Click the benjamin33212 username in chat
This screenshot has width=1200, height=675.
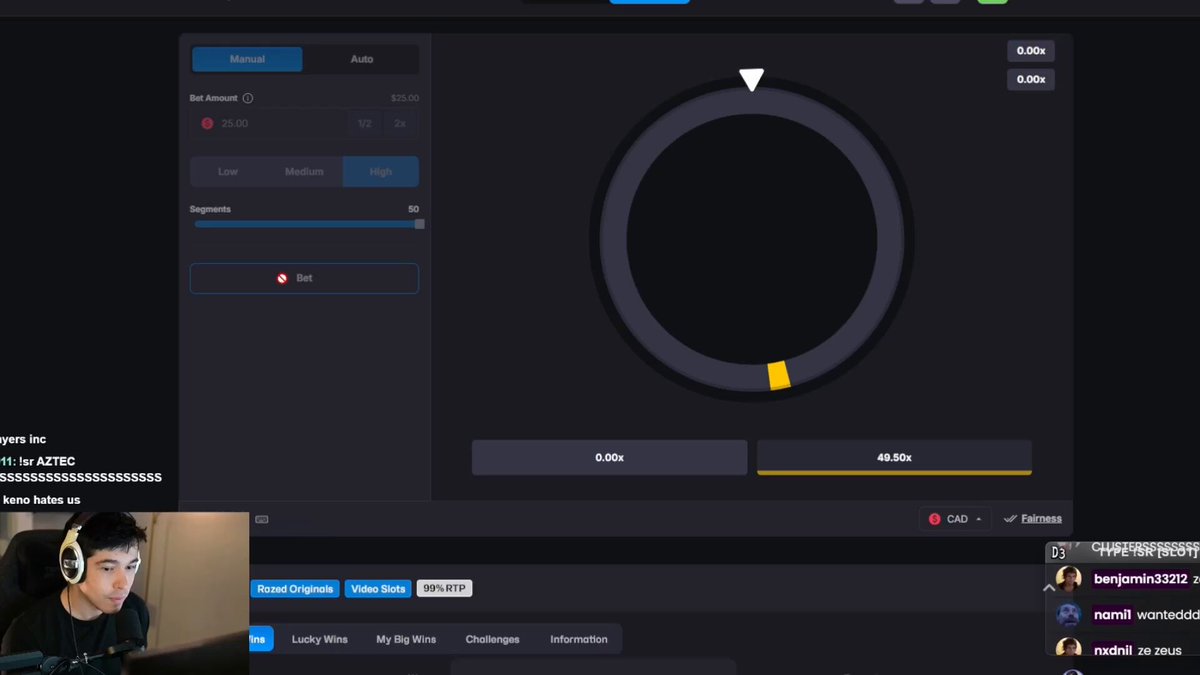tap(1140, 579)
